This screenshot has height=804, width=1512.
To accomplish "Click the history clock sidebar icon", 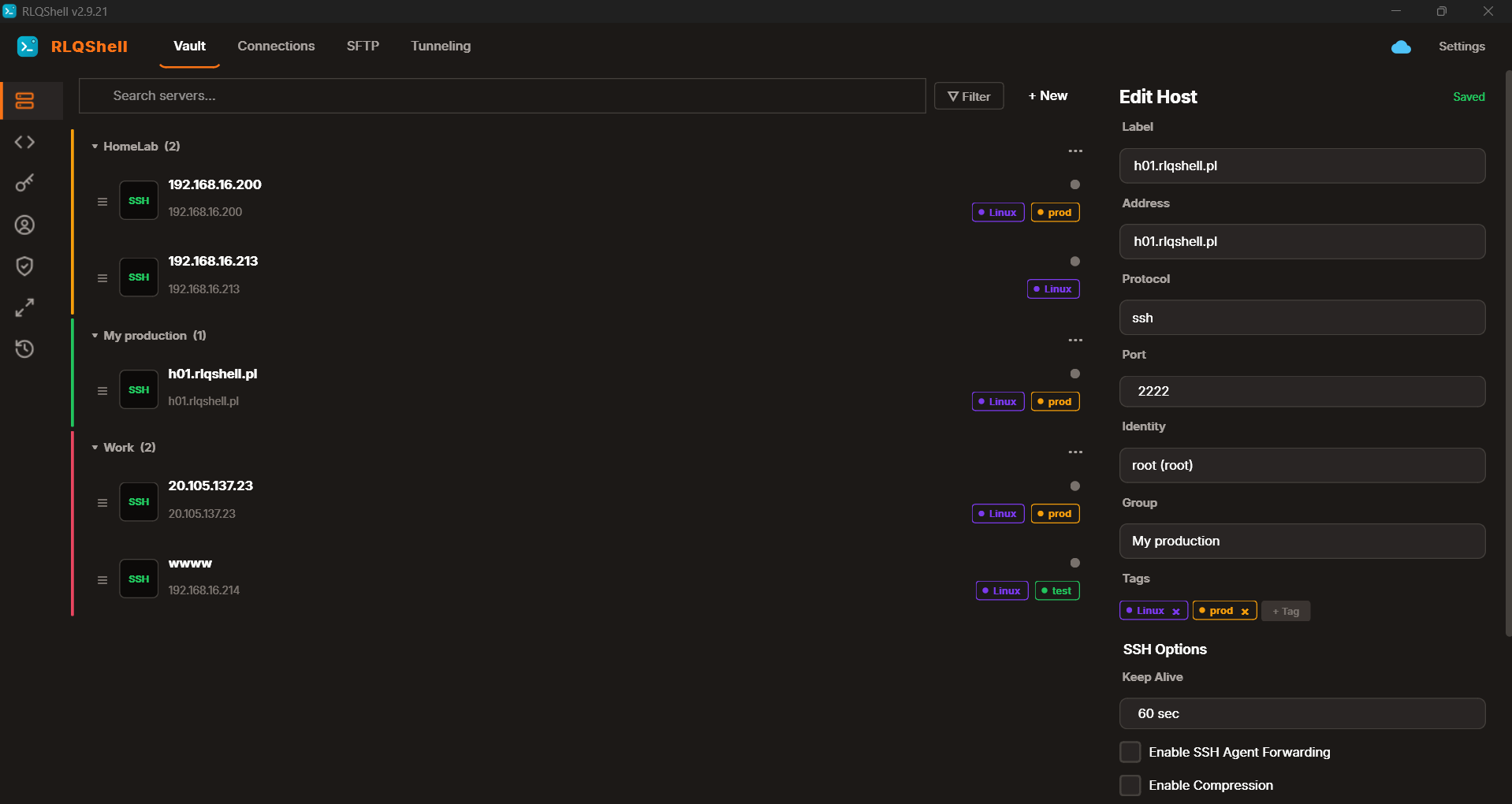I will click(24, 348).
